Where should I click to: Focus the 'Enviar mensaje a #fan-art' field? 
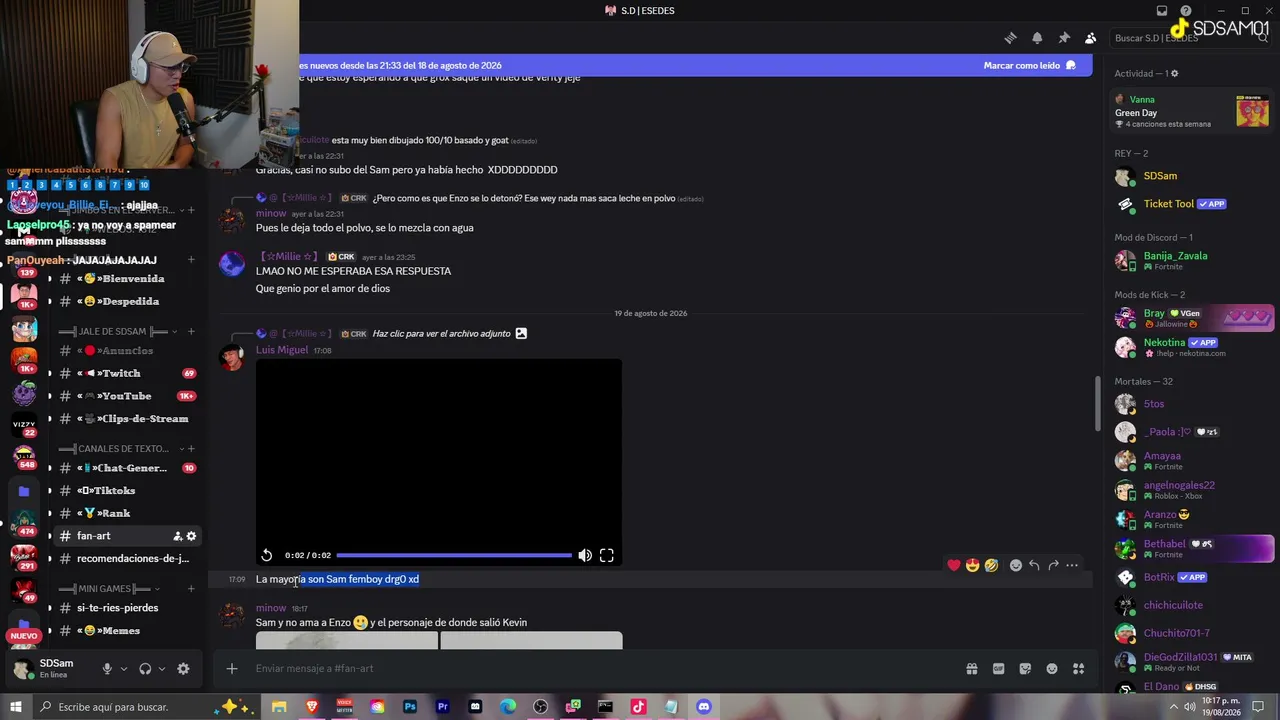tap(600, 668)
